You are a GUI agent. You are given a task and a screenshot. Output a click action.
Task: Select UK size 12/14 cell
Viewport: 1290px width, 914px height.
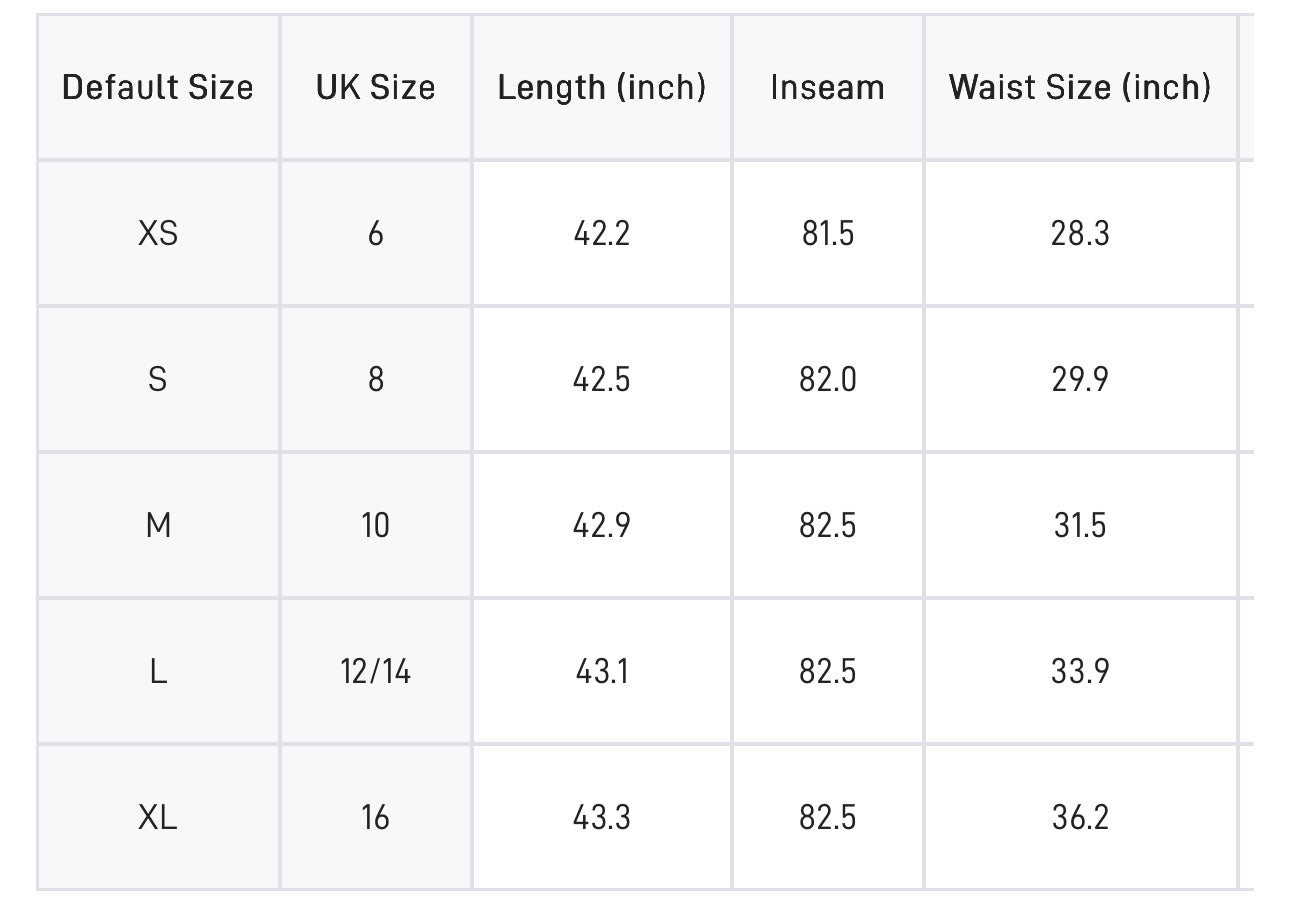[376, 672]
